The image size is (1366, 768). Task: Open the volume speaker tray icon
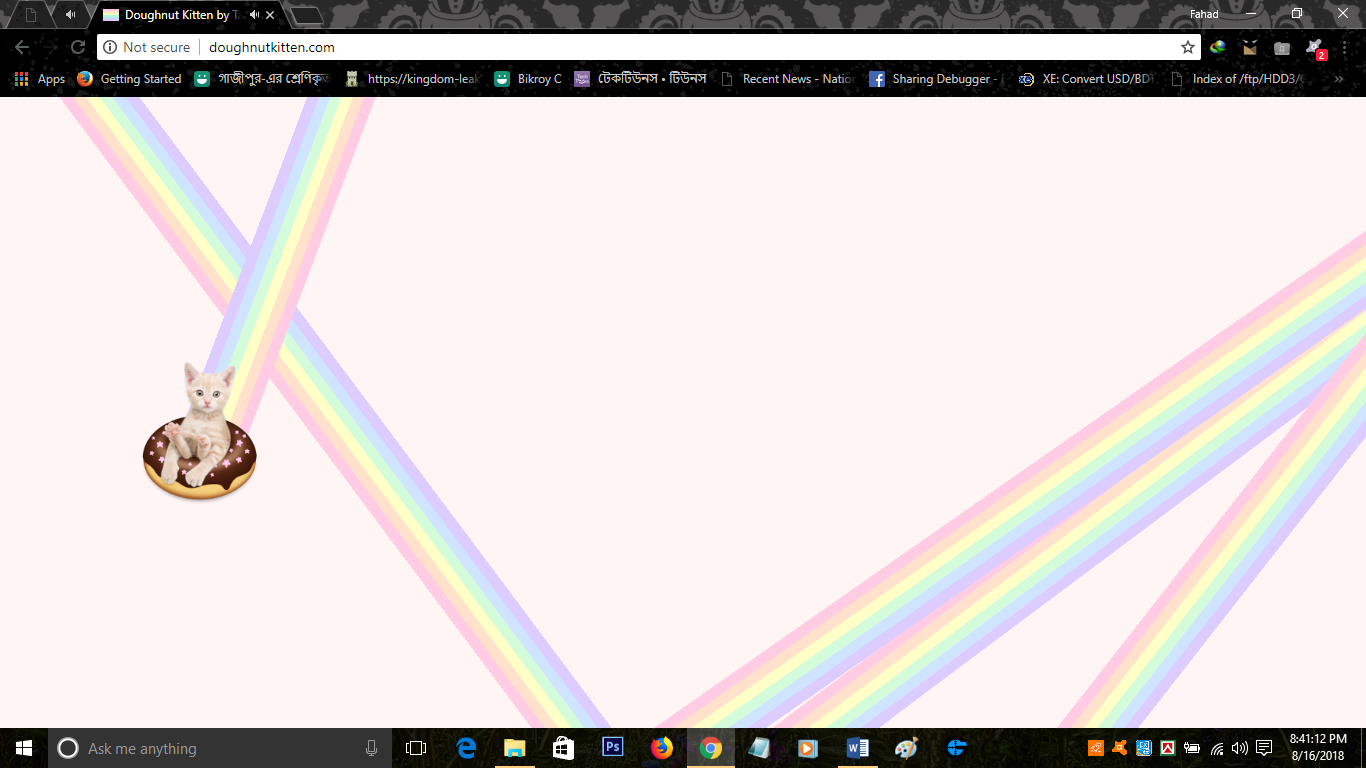pyautogui.click(x=1240, y=748)
